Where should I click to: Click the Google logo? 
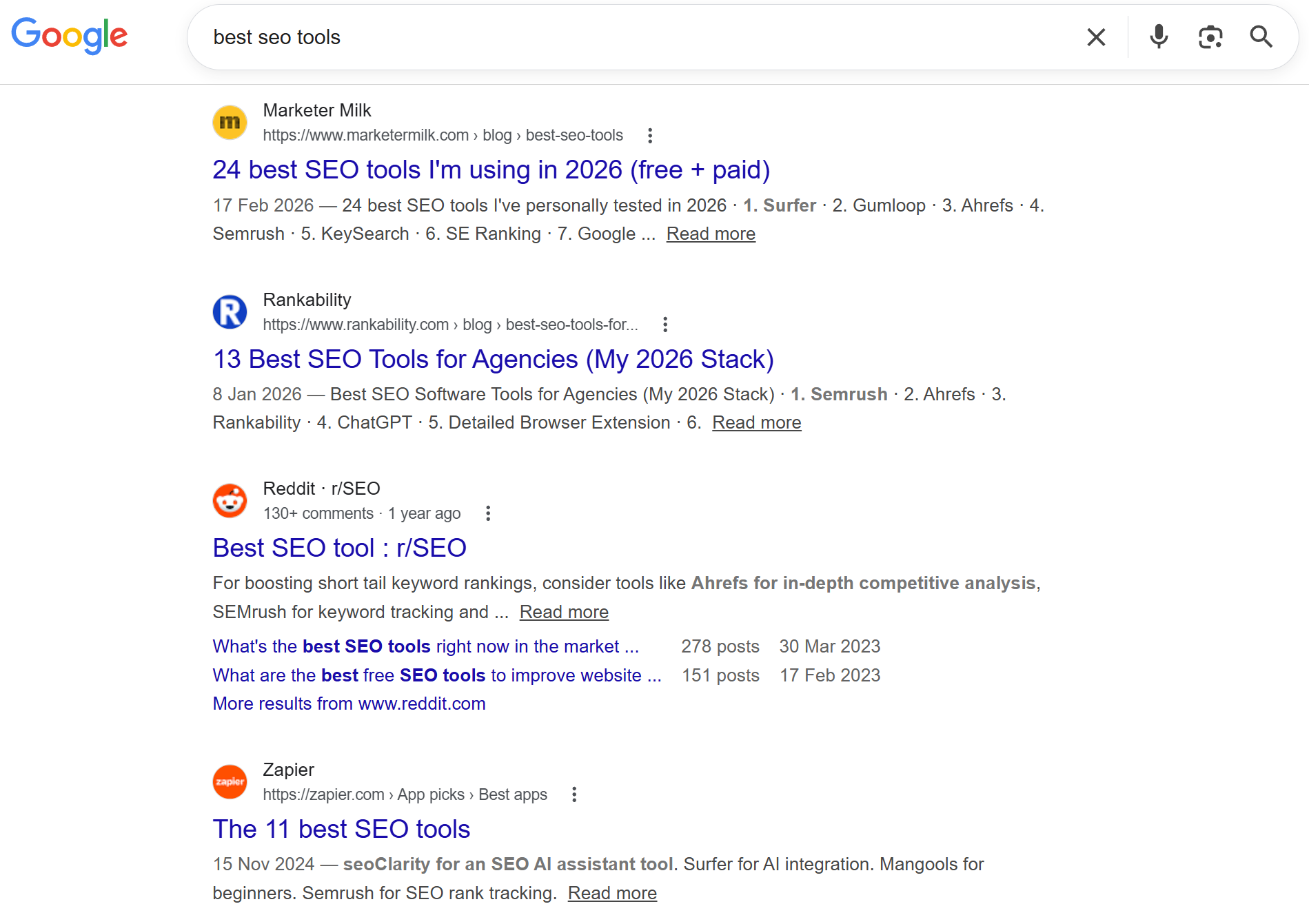tap(69, 37)
